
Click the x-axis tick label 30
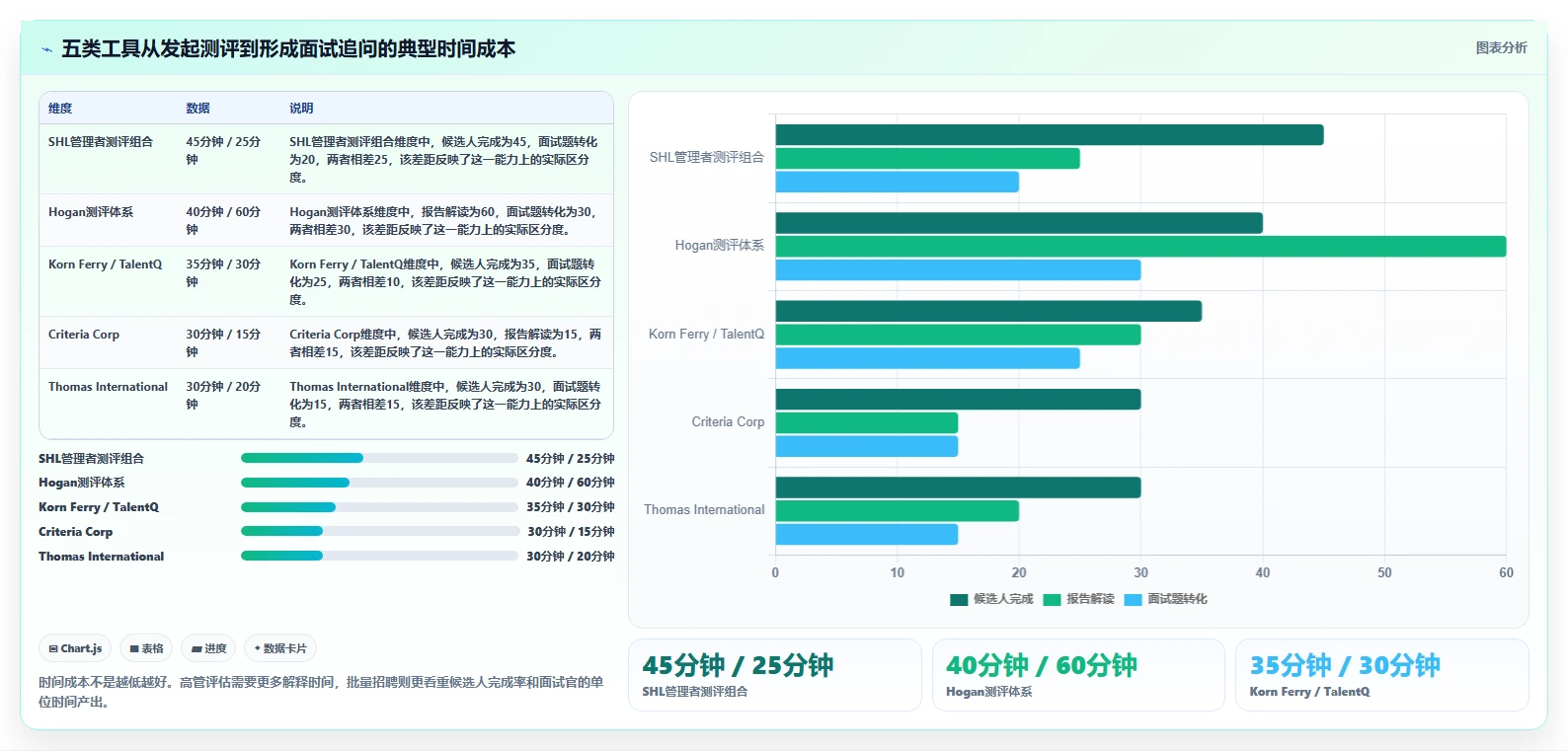[1140, 572]
